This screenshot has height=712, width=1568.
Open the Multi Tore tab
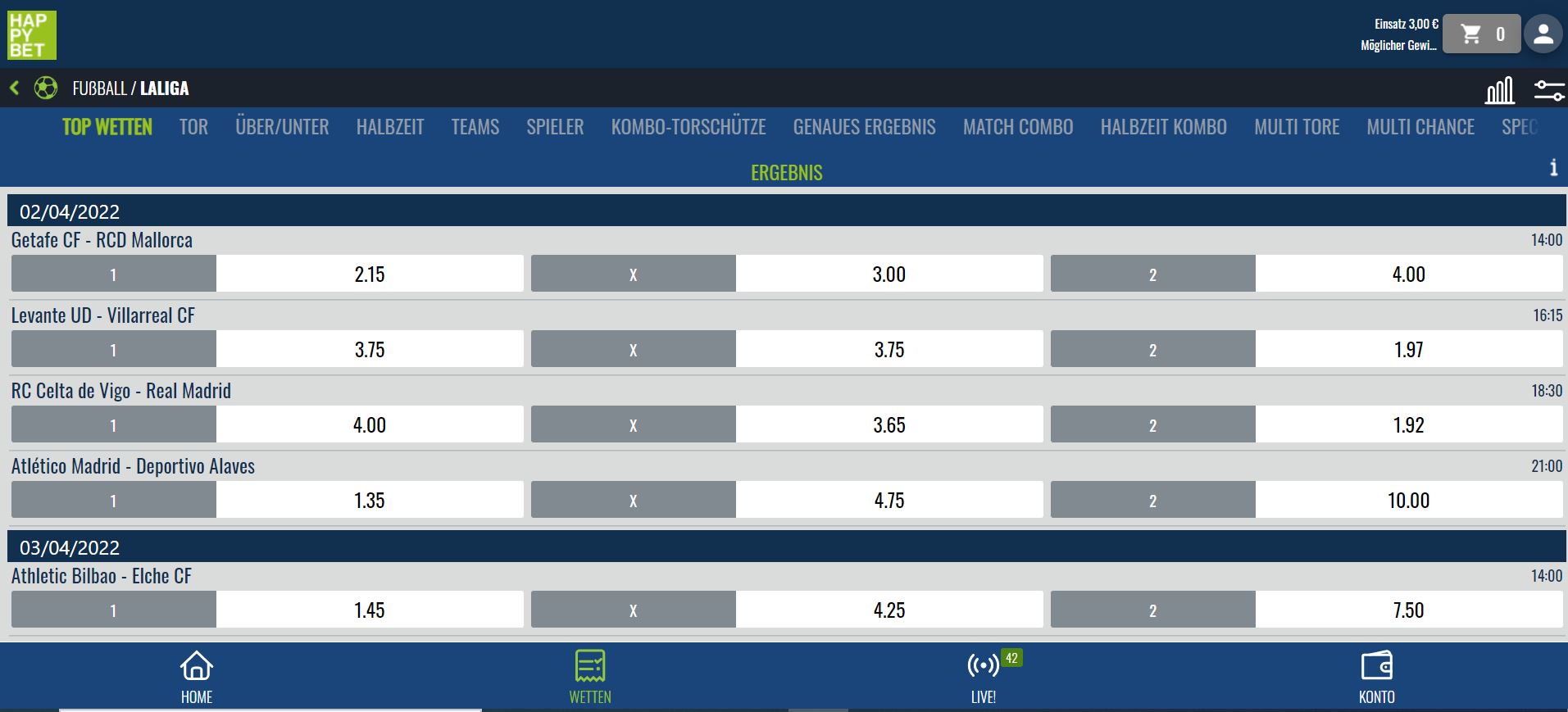[1297, 127]
